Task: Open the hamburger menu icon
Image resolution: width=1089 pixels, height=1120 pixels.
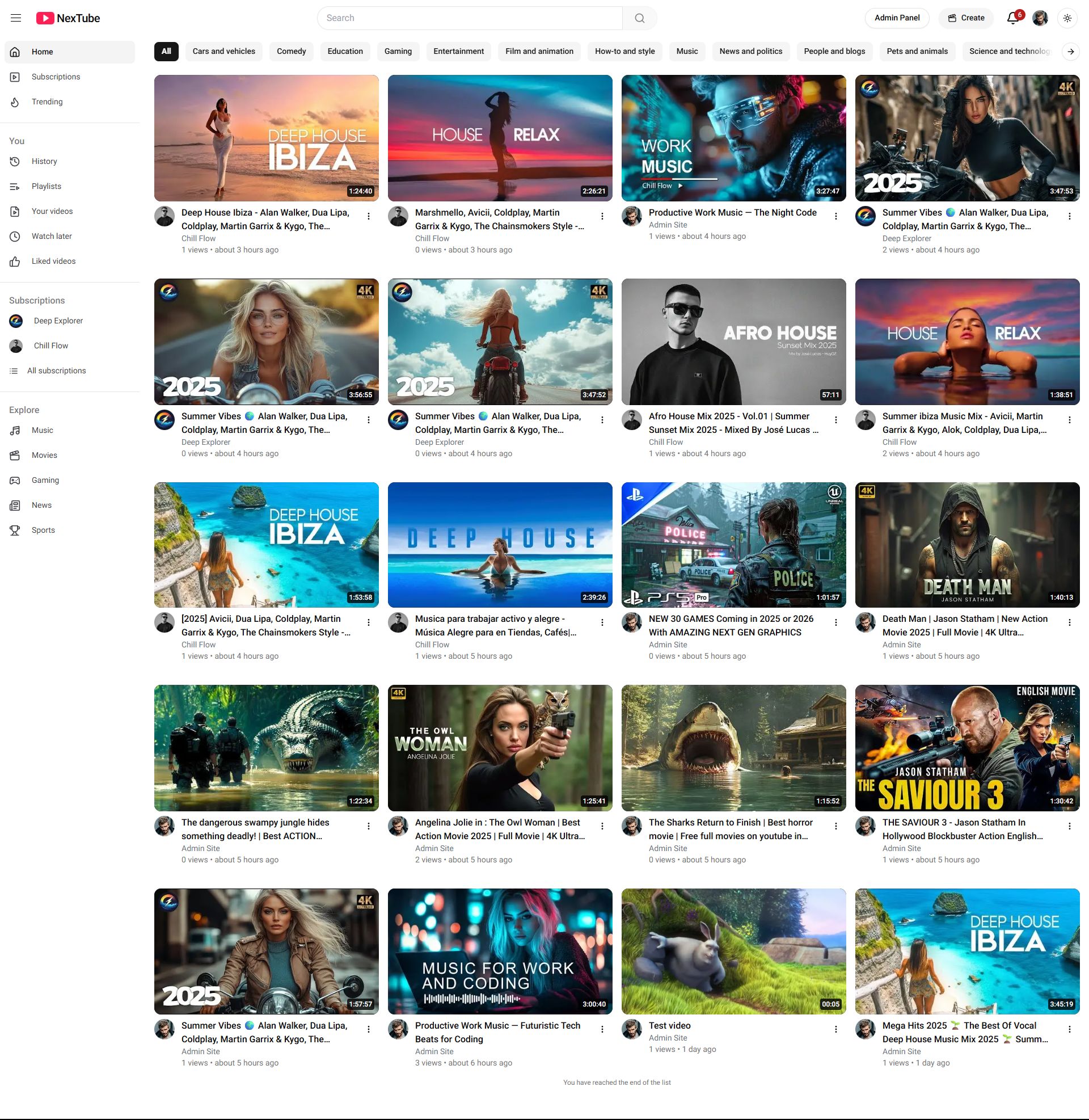Action: [16, 18]
